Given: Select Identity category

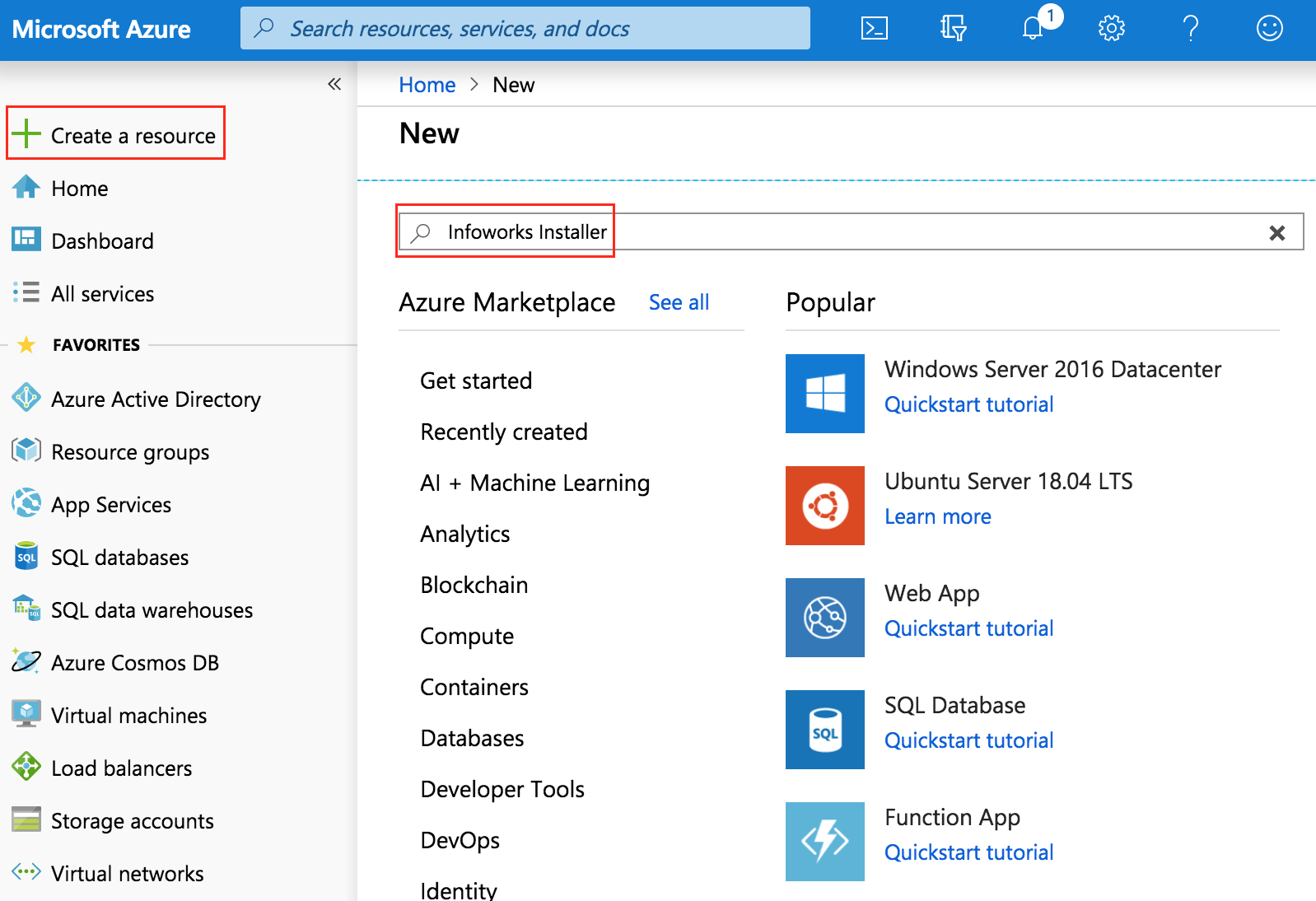Looking at the screenshot, I should coord(459,890).
